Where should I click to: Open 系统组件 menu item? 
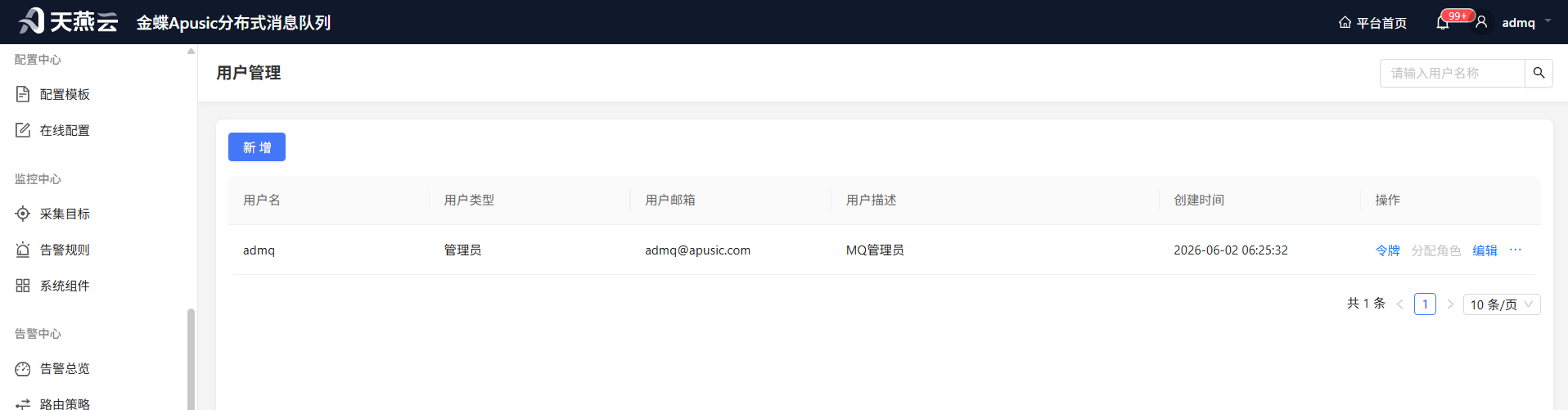click(x=98, y=286)
